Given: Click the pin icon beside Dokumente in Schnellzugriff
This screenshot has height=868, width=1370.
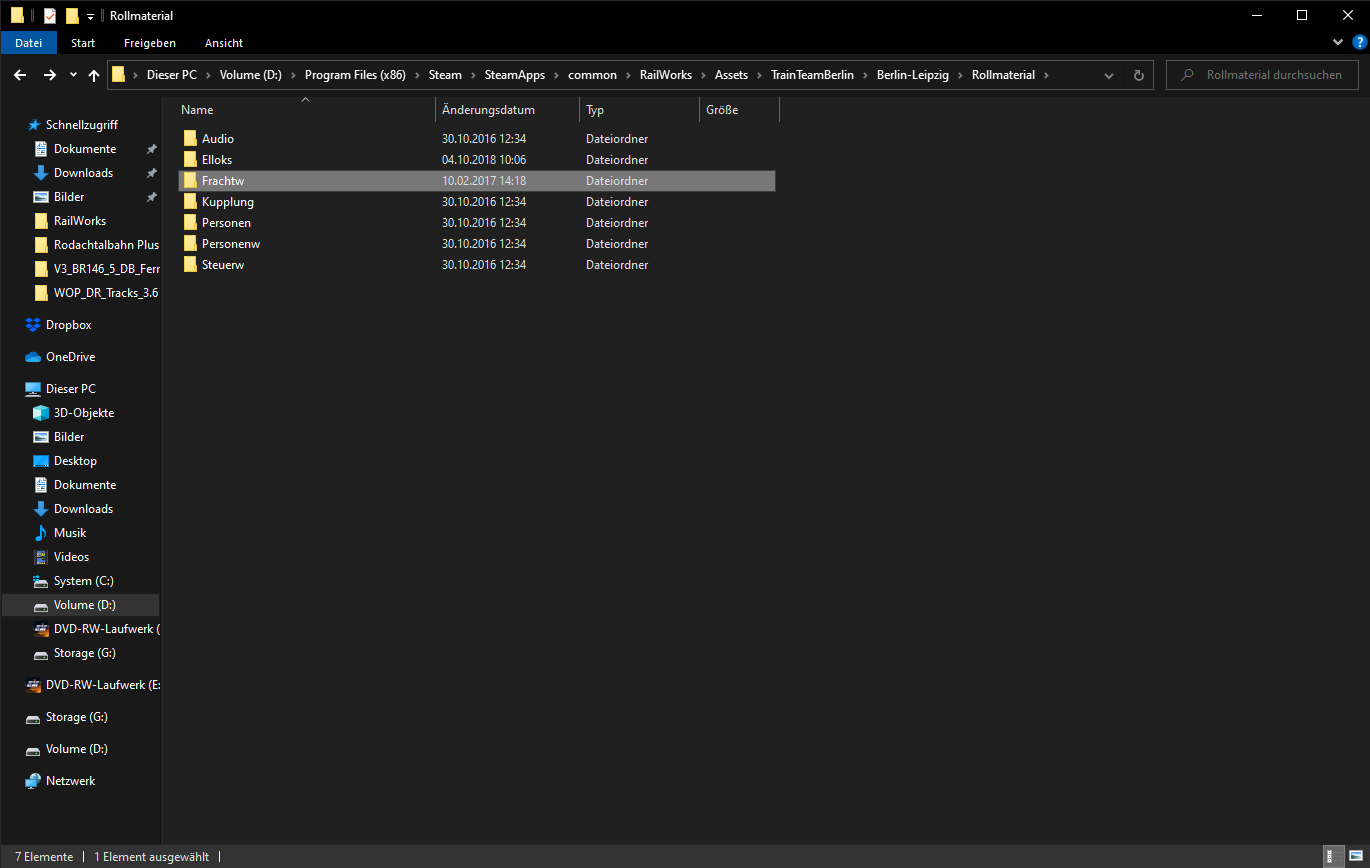Looking at the screenshot, I should [151, 149].
